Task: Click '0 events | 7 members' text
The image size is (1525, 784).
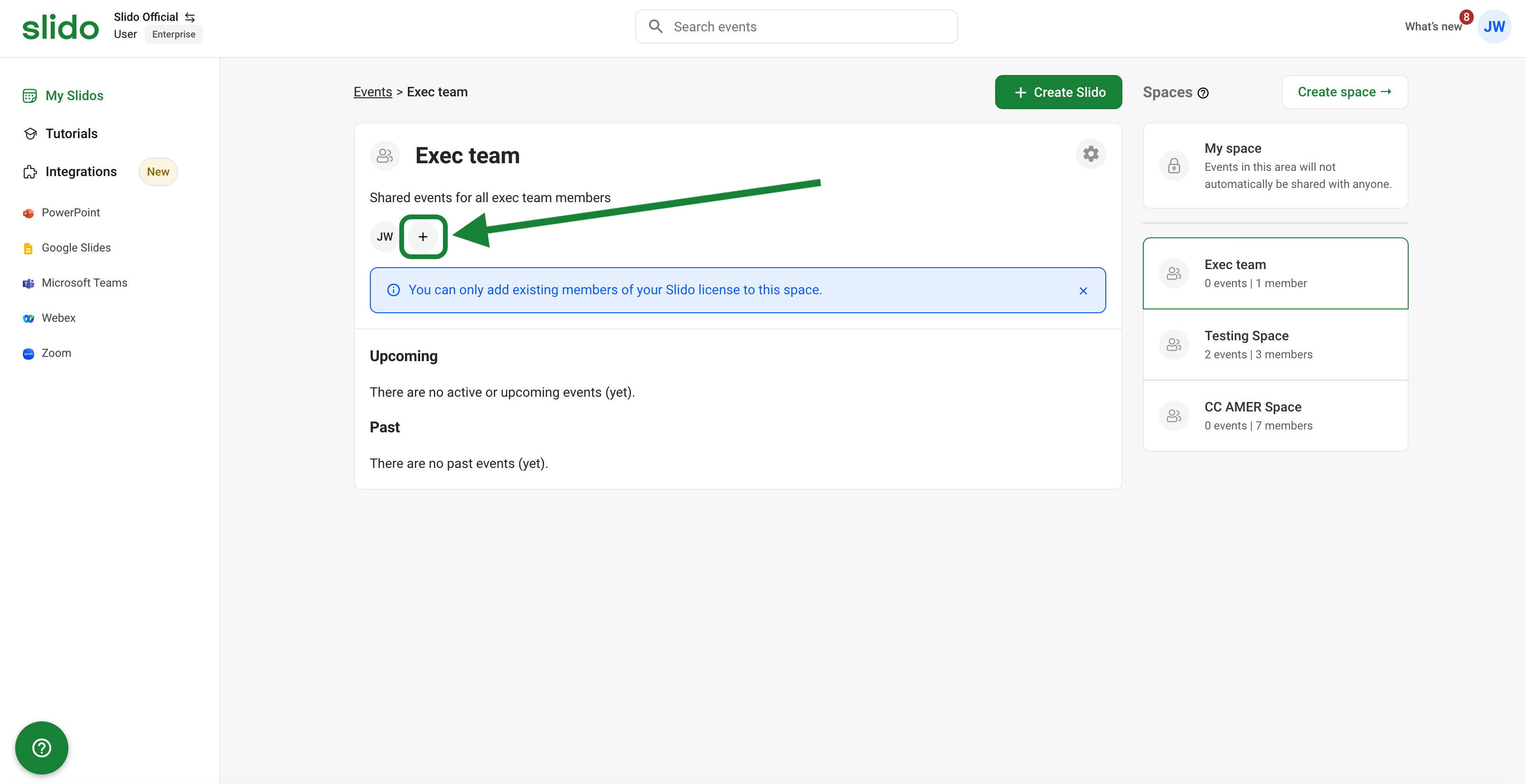Action: tap(1258, 426)
